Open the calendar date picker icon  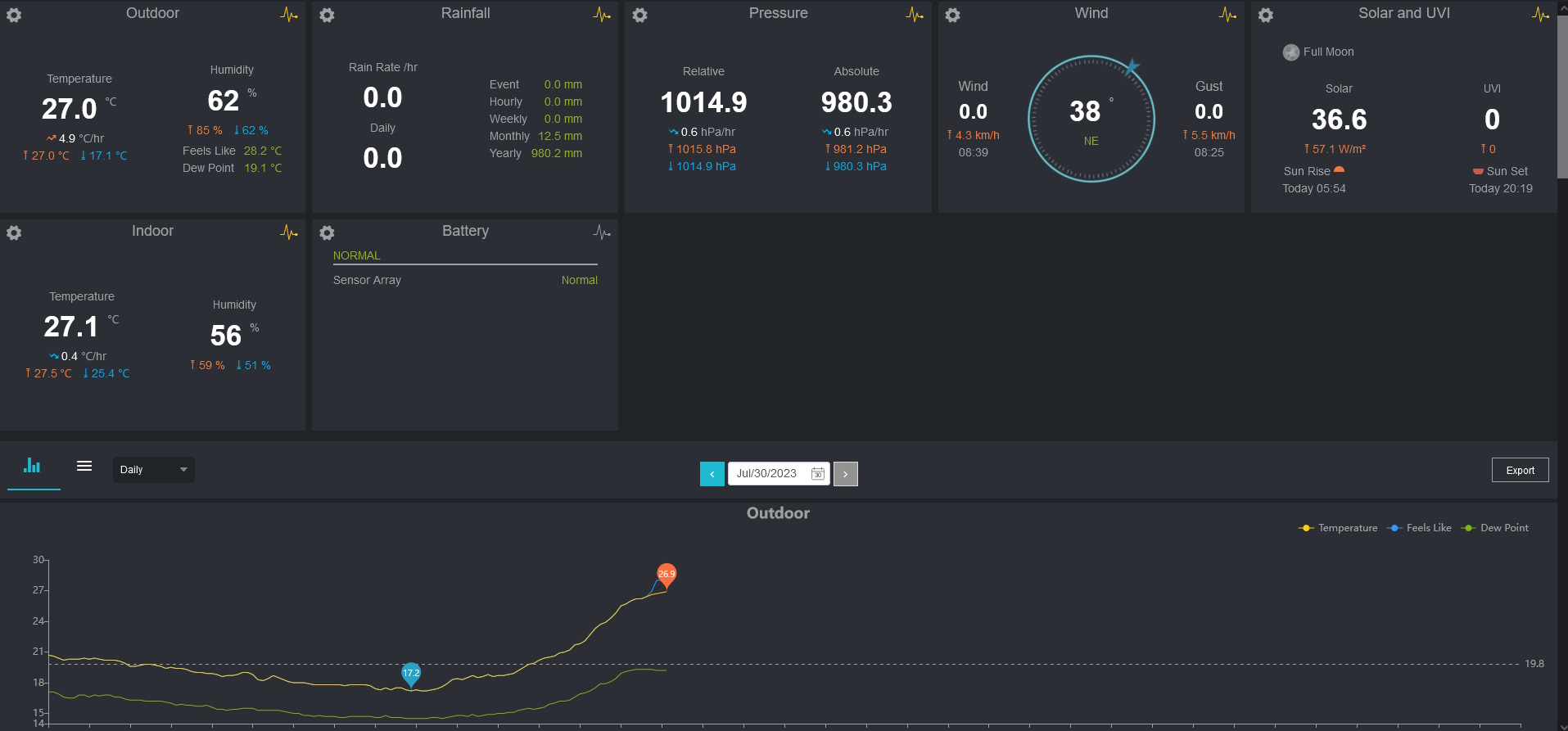tap(817, 474)
